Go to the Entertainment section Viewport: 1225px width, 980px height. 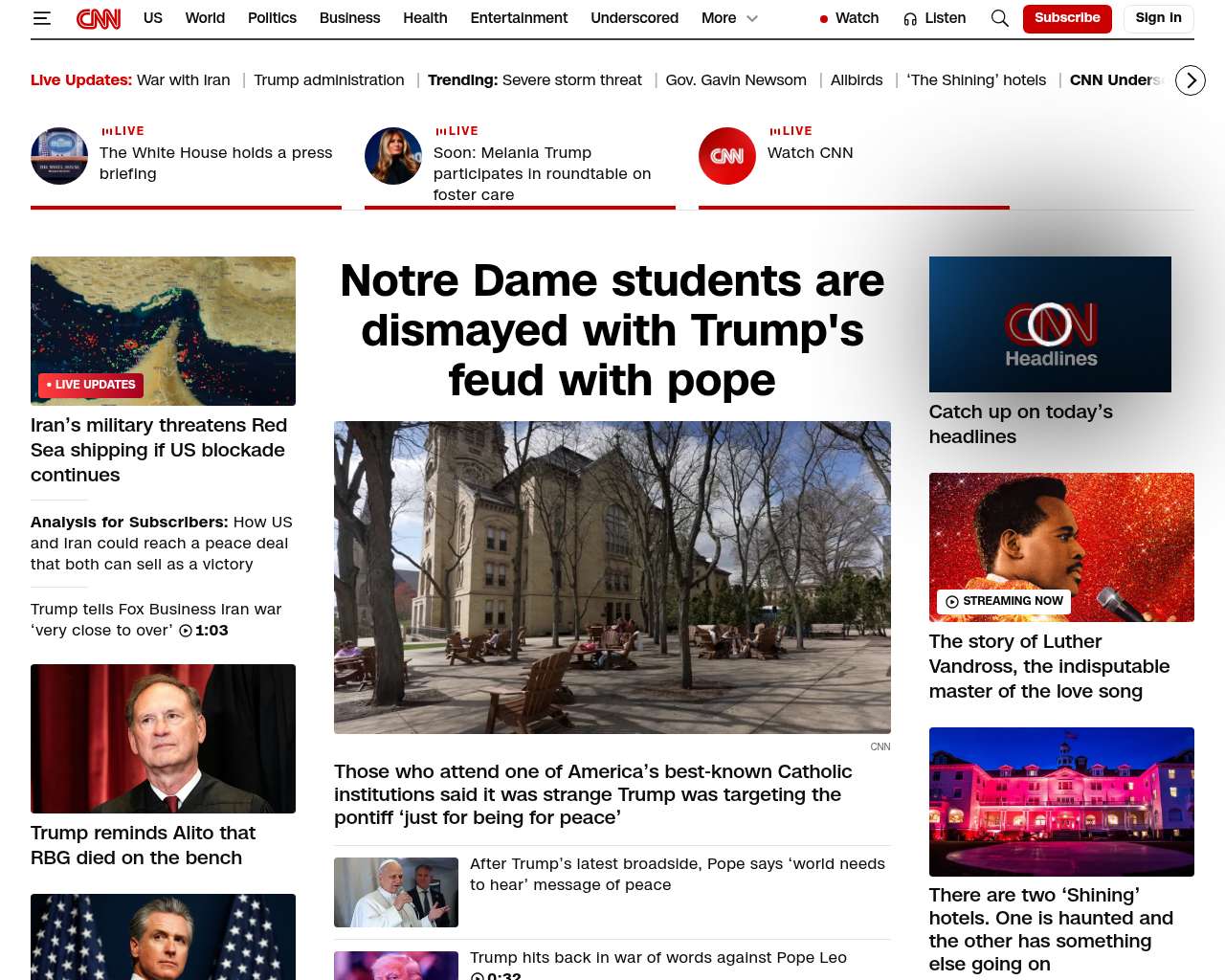point(519,18)
